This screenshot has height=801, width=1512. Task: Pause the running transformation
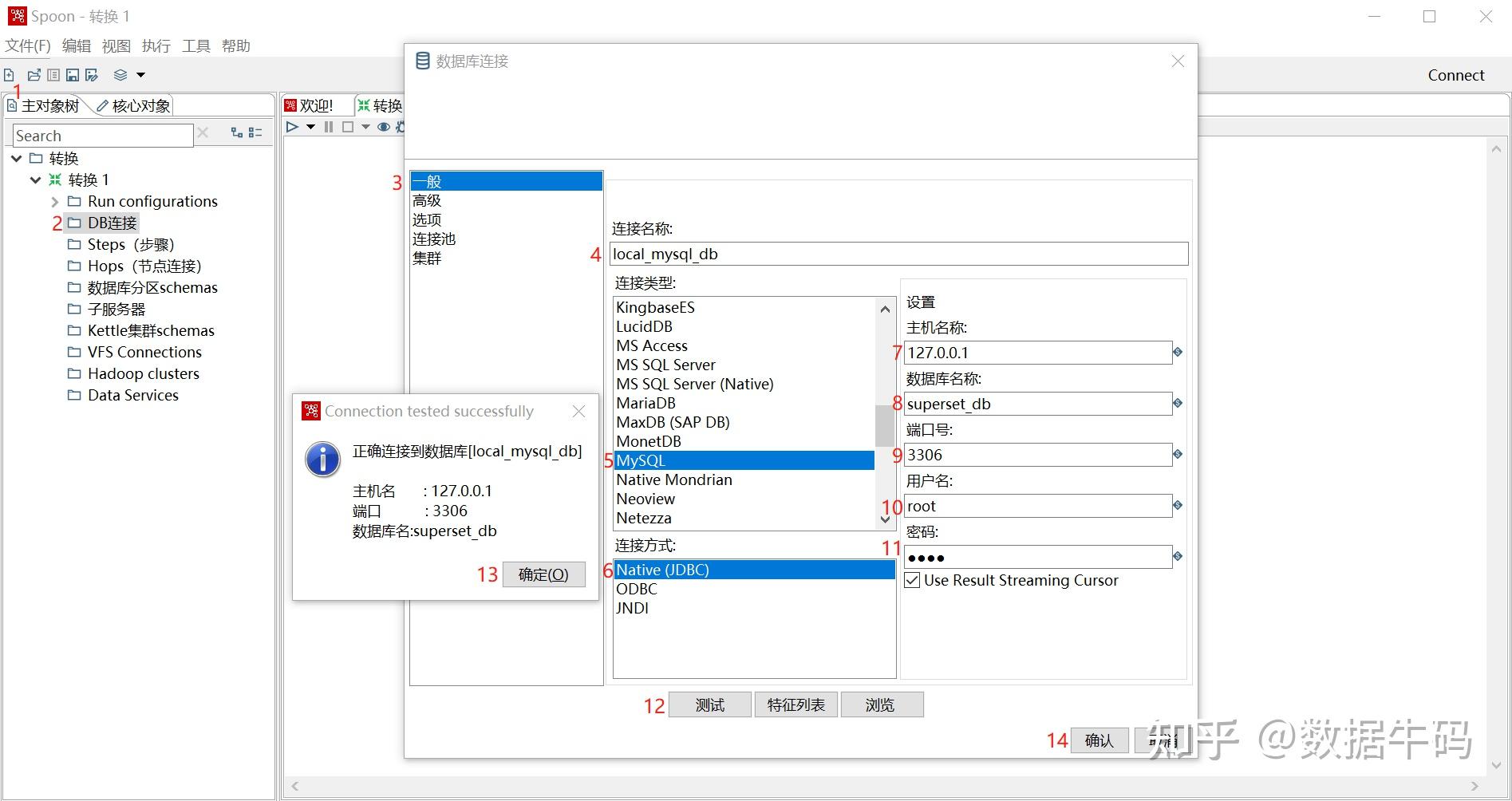[x=329, y=127]
